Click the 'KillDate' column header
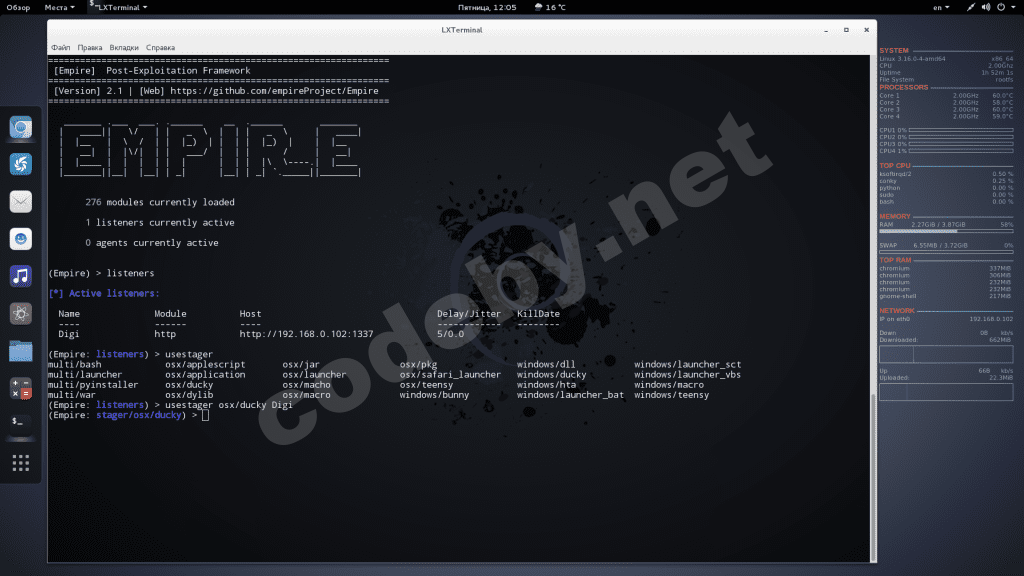 [x=538, y=313]
